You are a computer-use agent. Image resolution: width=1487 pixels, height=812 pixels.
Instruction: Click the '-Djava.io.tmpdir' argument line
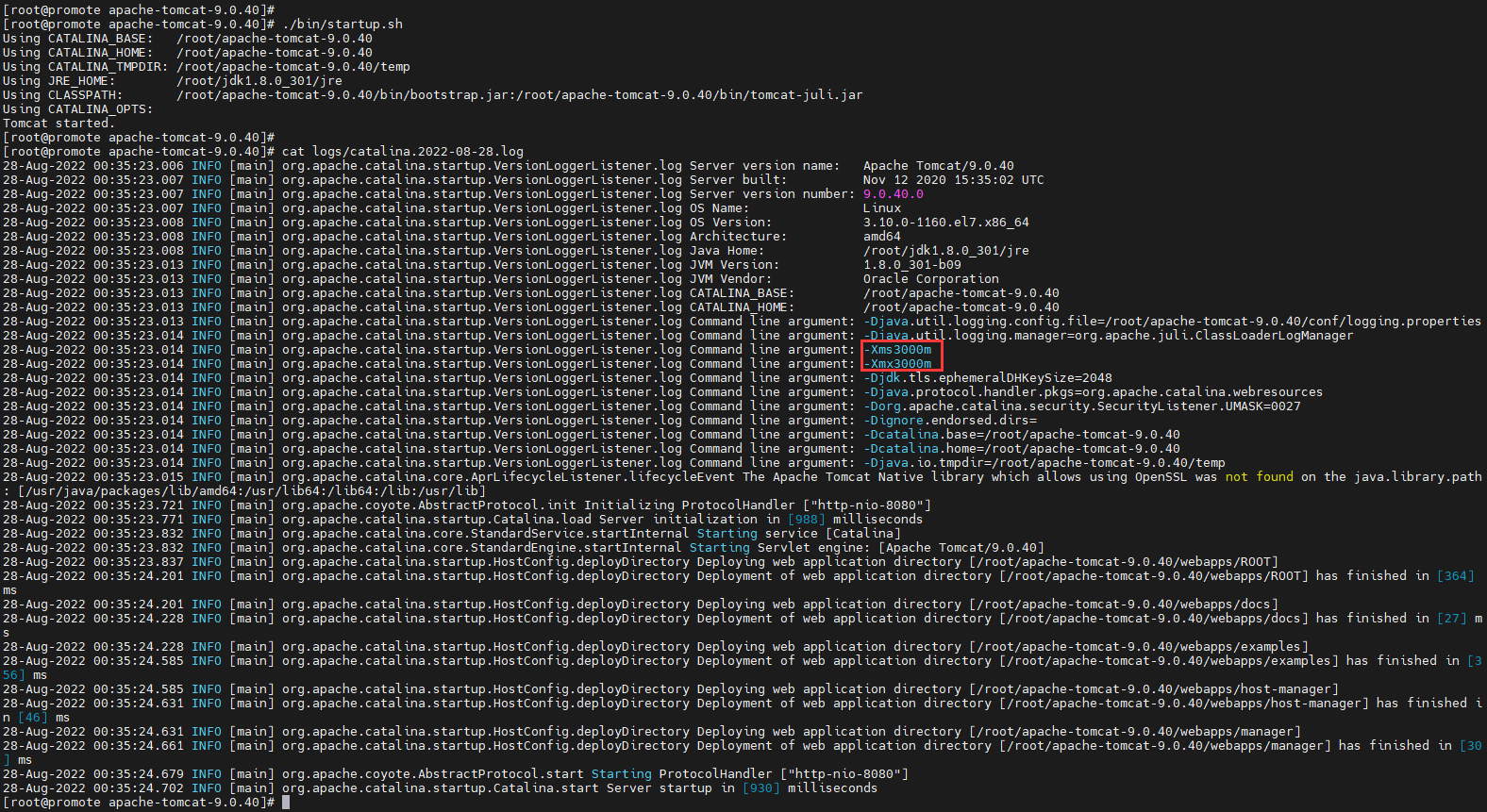[1044, 462]
